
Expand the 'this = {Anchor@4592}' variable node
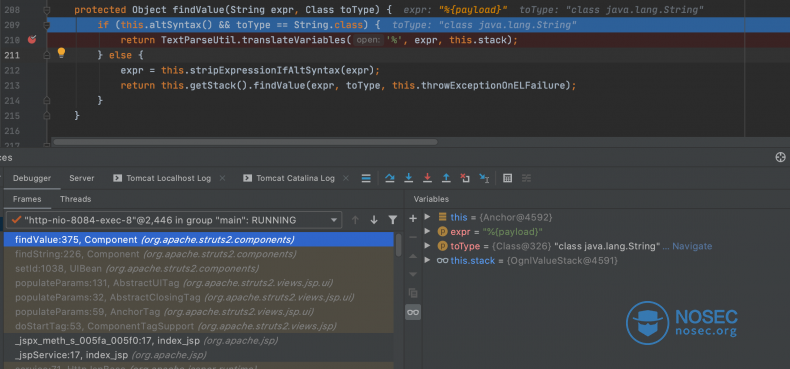point(428,217)
